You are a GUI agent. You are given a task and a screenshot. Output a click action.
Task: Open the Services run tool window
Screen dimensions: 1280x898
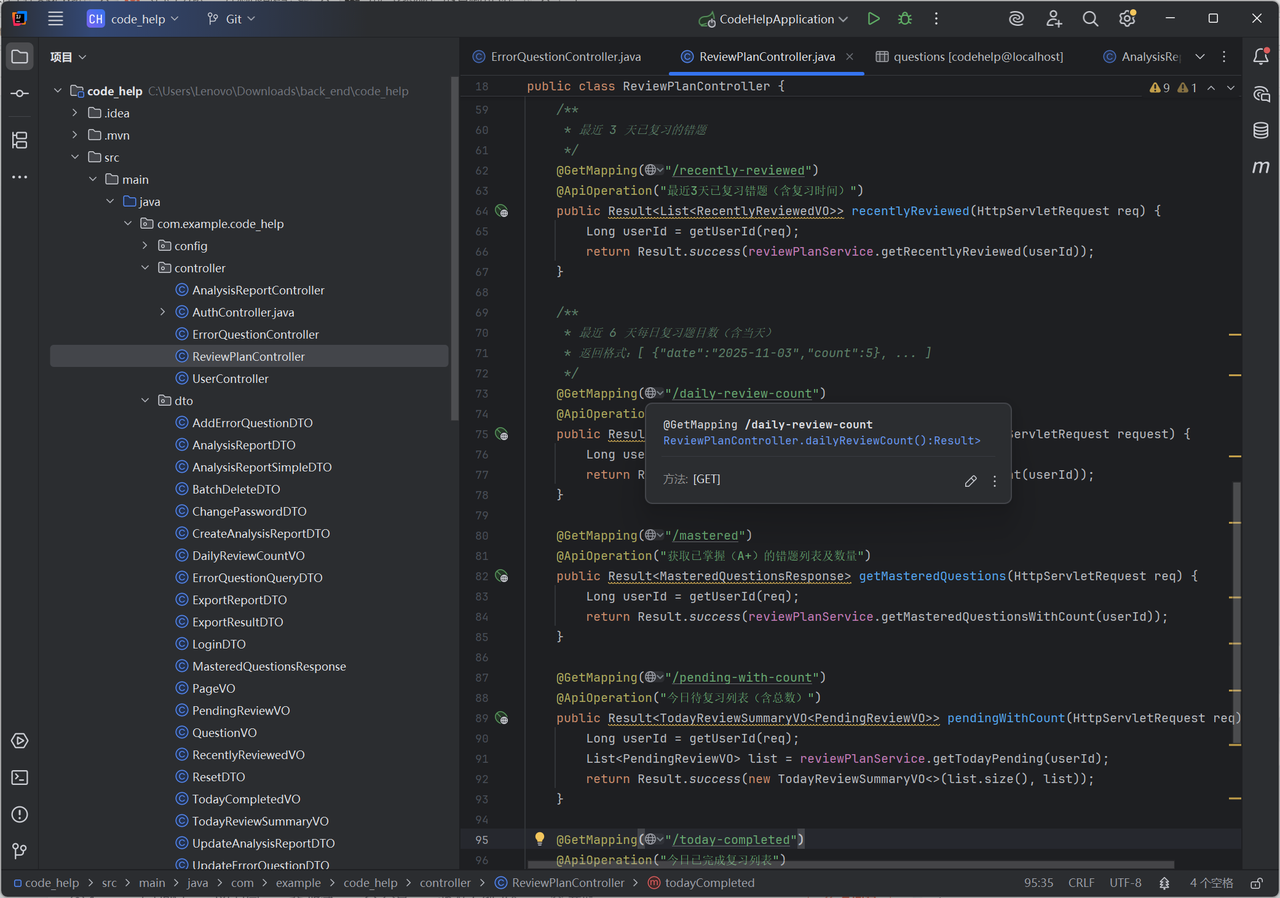point(20,741)
